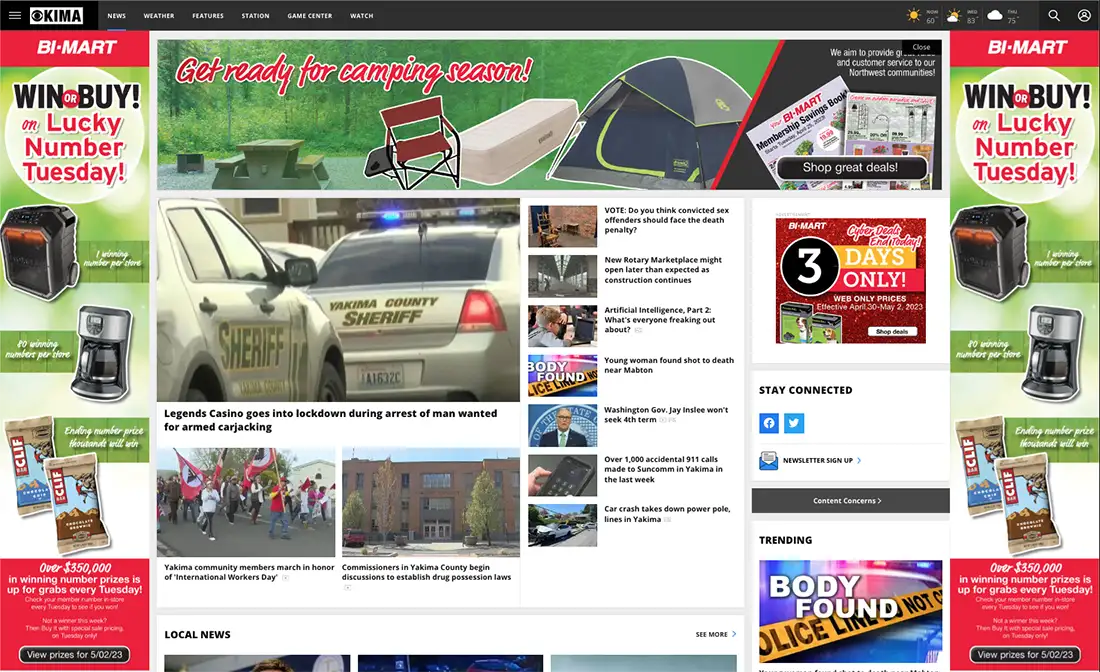Open the Artificial Intelligence story thumbnail
The image size is (1100, 672).
pos(563,326)
